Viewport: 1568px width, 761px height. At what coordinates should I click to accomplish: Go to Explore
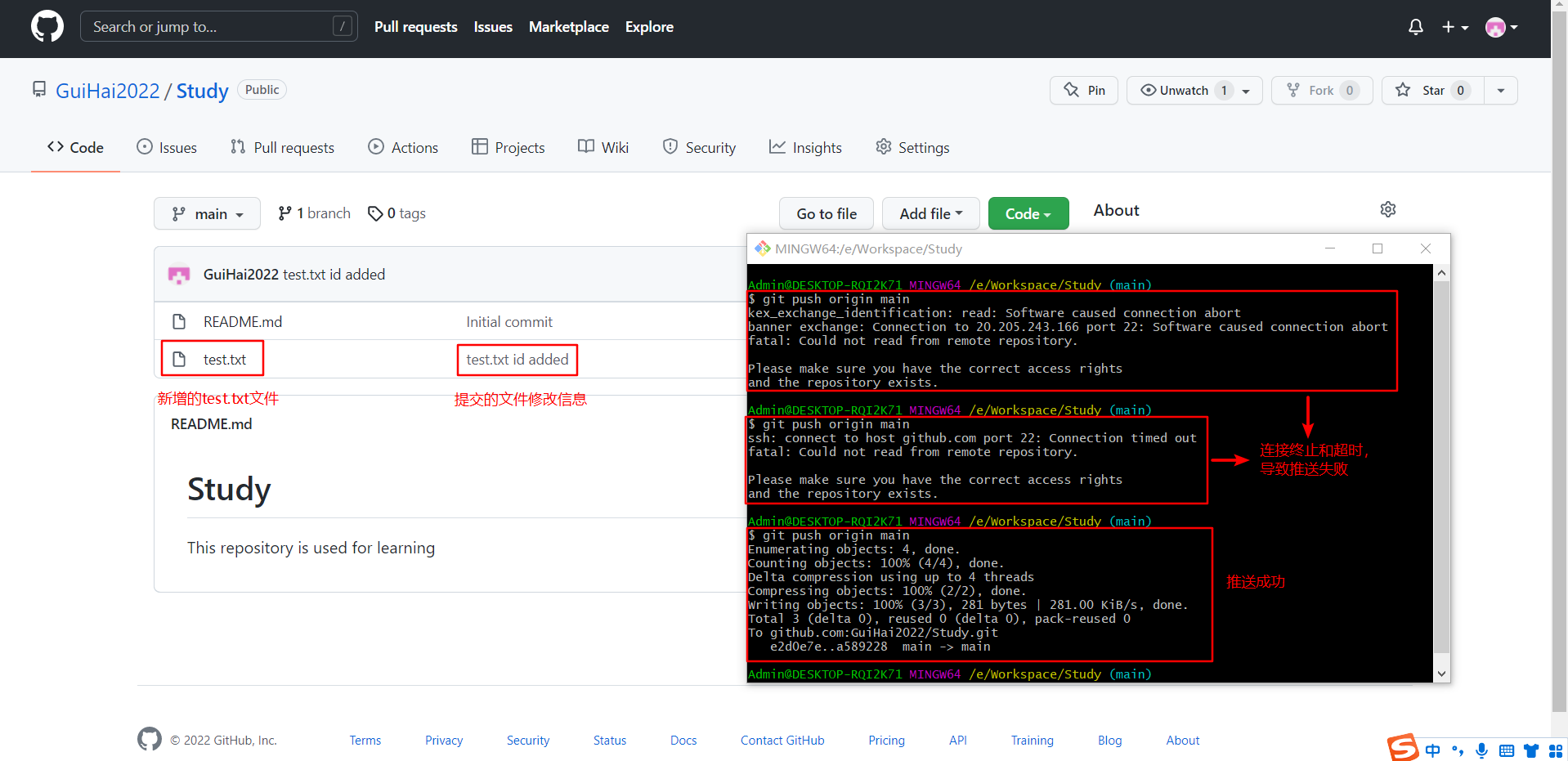point(649,27)
